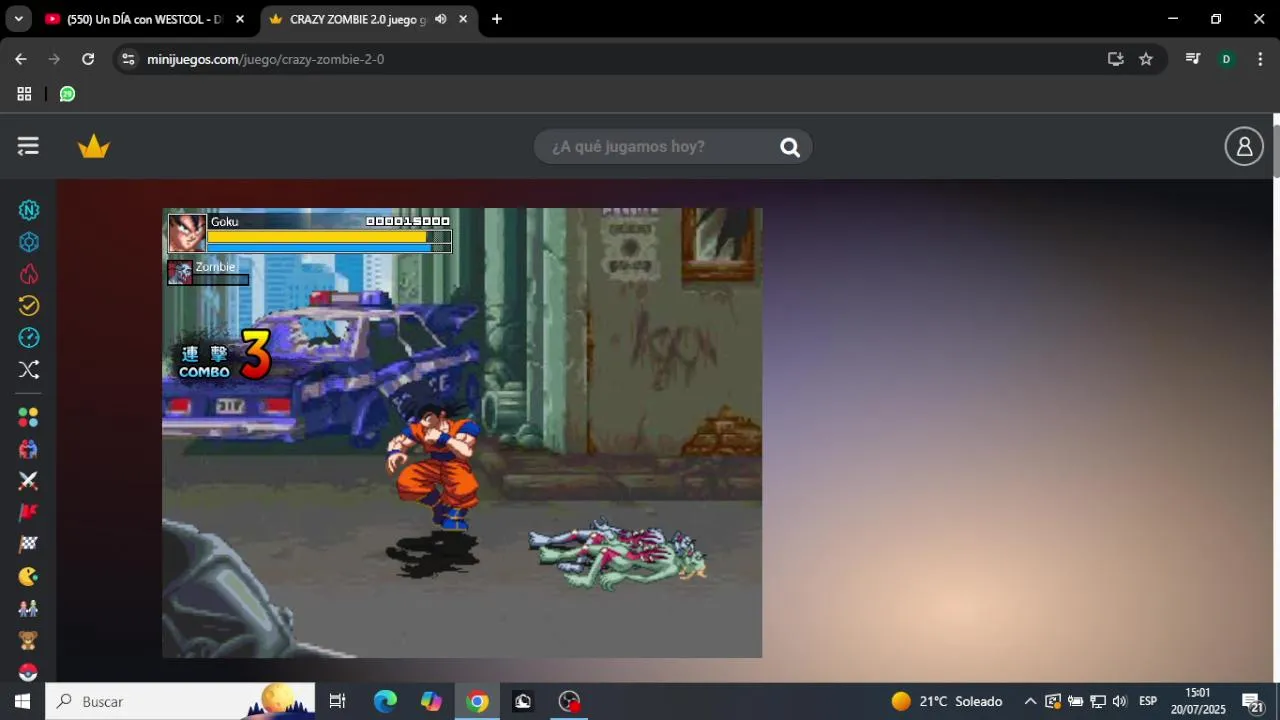Open the boxing gloves fighting category
The image size is (1280, 720).
point(29,449)
